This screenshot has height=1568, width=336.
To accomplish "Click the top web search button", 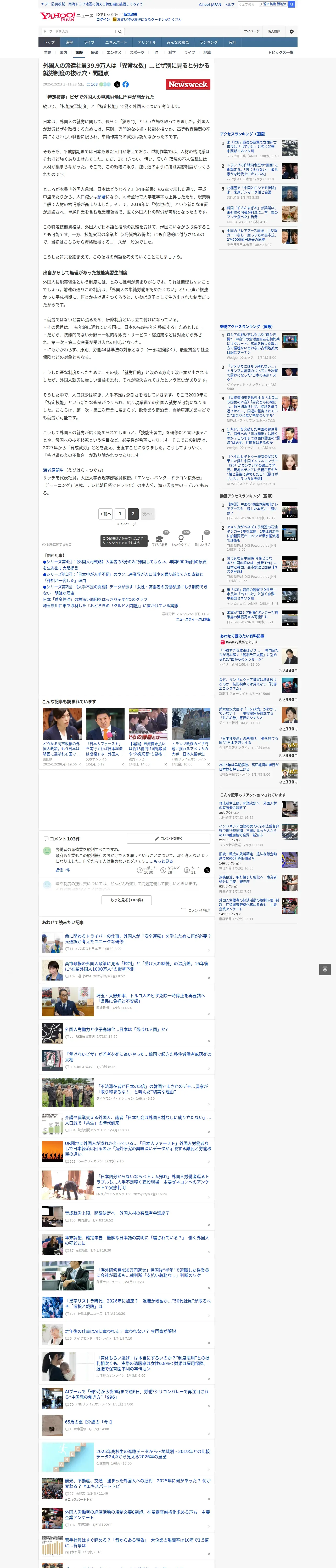I will [292, 4].
